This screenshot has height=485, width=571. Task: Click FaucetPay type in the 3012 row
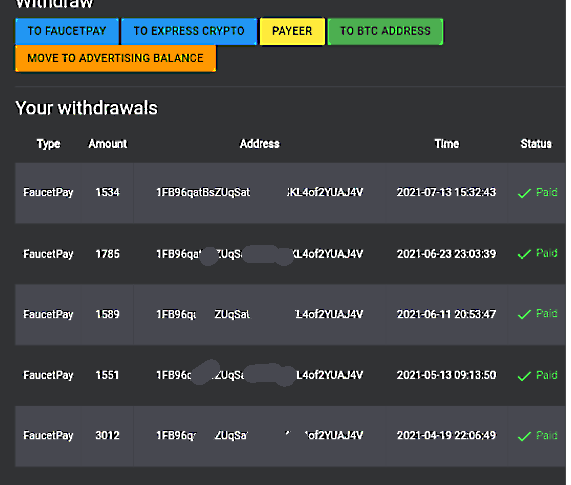tap(48, 436)
